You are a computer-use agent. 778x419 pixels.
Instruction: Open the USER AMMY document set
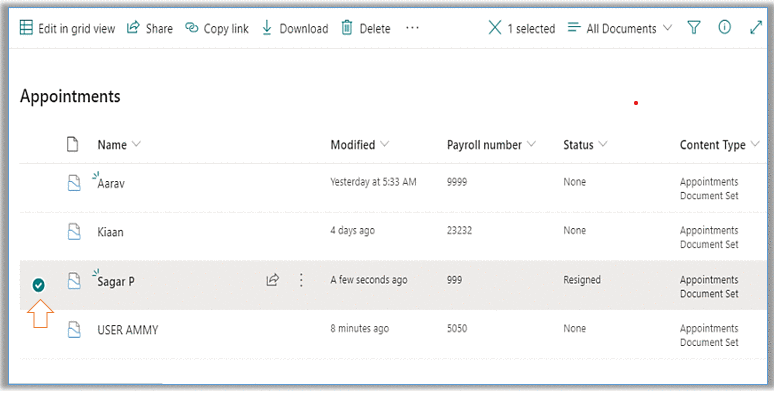[x=128, y=330]
